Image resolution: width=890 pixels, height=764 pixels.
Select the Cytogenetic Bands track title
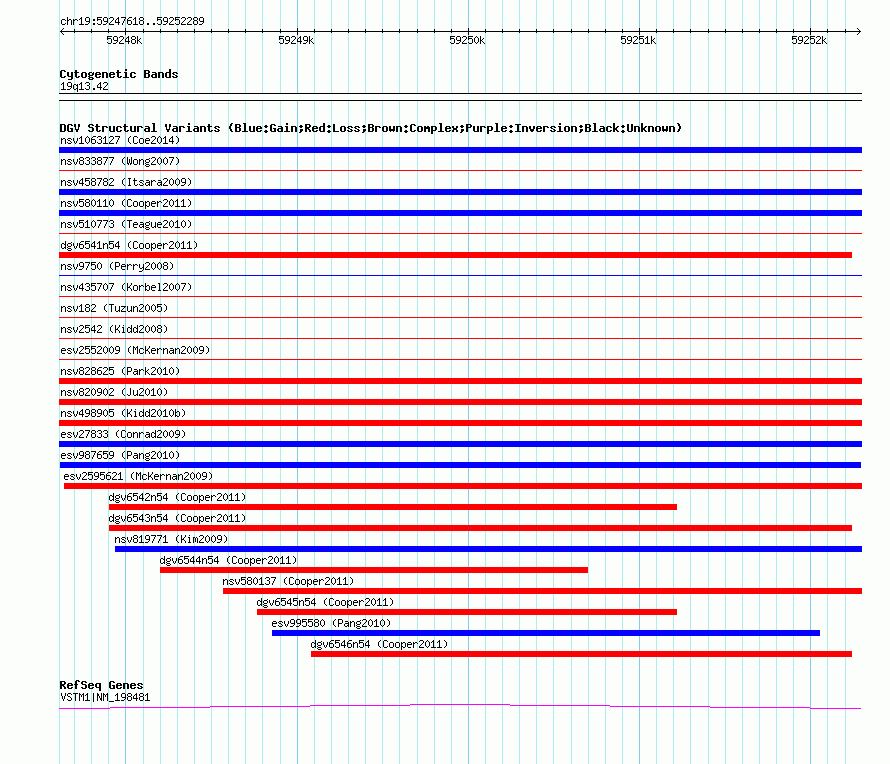click(x=119, y=74)
